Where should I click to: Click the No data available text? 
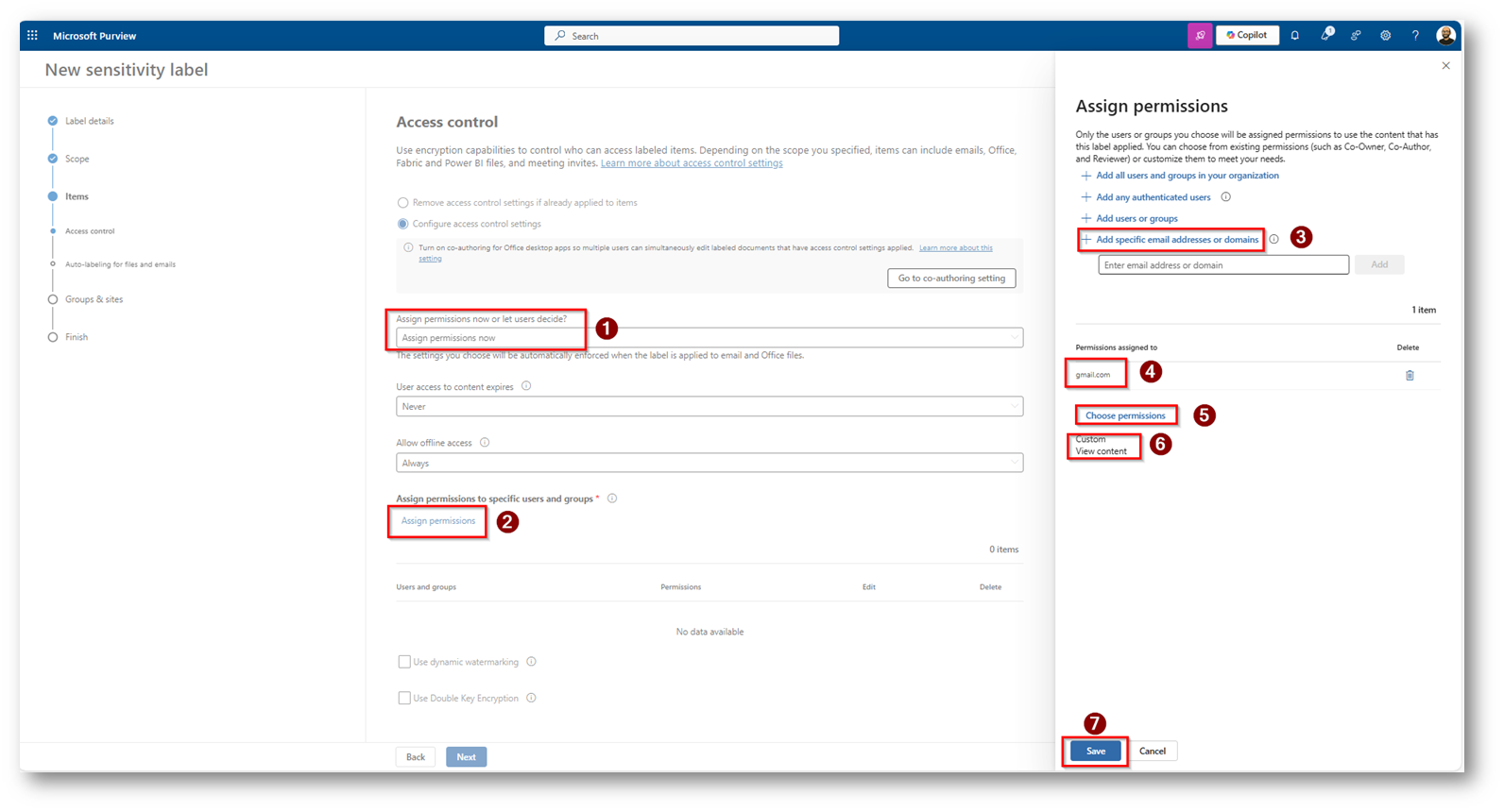coord(709,632)
